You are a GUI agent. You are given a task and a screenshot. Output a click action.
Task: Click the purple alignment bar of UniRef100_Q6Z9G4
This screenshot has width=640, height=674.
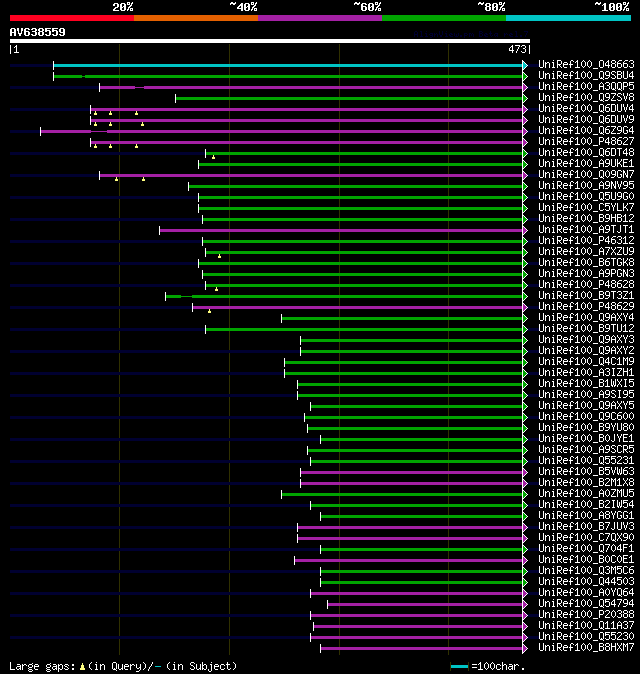pos(282,132)
